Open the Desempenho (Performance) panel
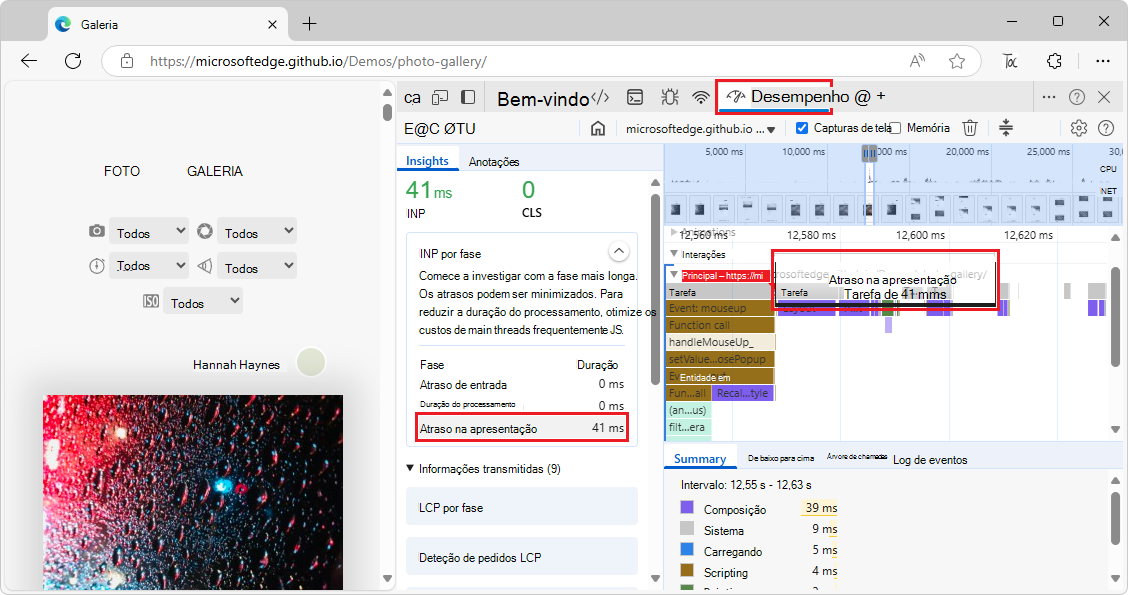 777,97
